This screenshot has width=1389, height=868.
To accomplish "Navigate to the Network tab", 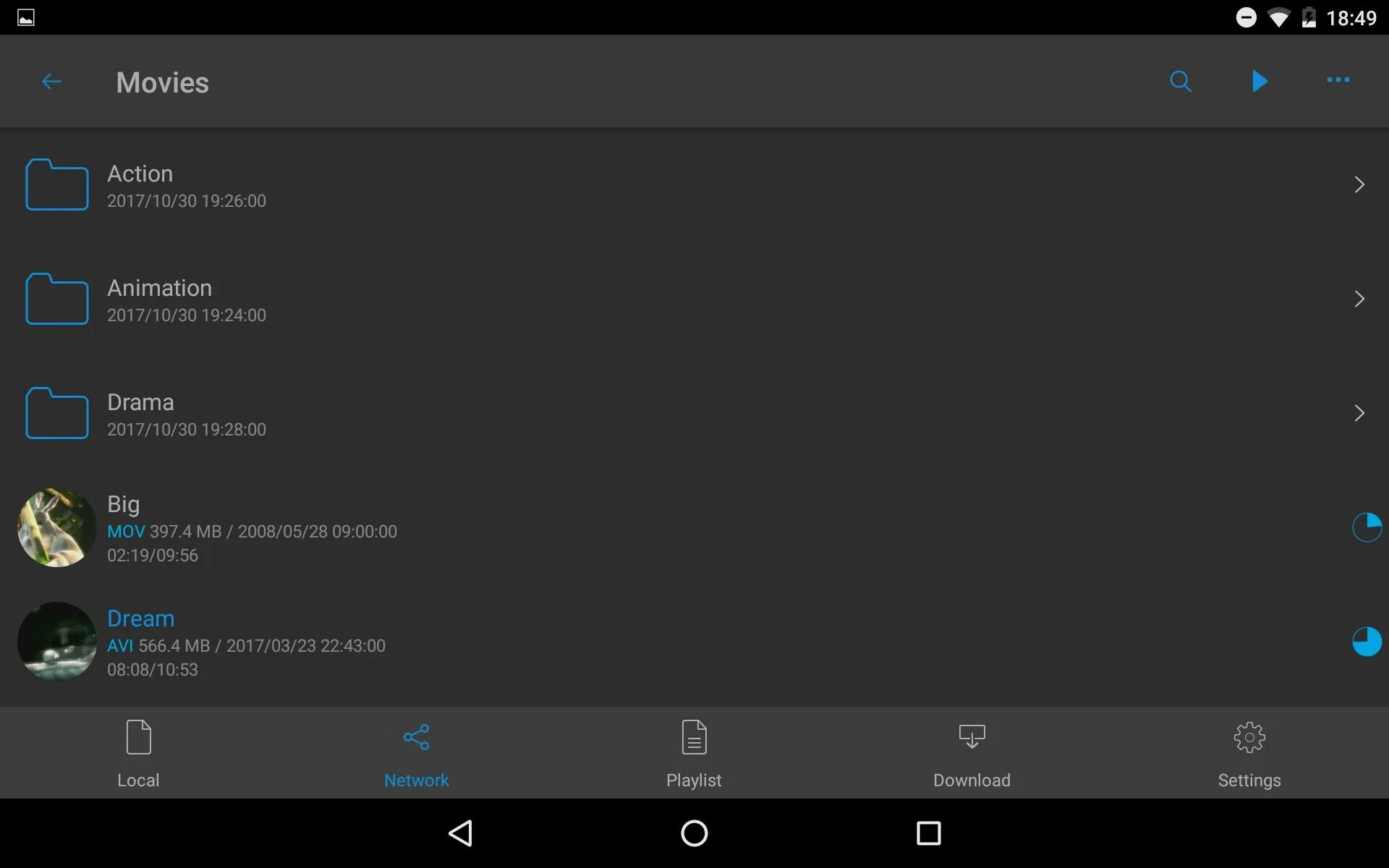I will [x=416, y=752].
